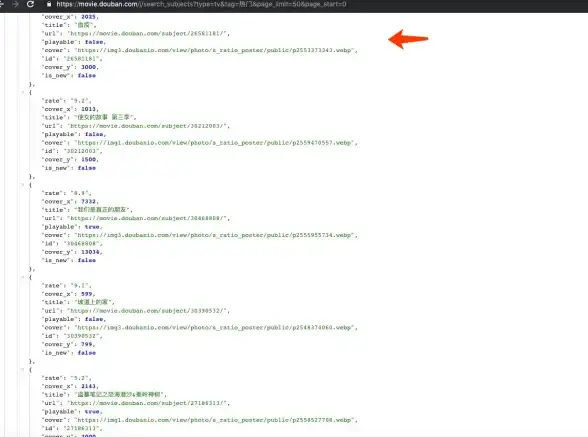Click the "cover_y": 3000 value
The image size is (588, 437).
(x=88, y=67)
